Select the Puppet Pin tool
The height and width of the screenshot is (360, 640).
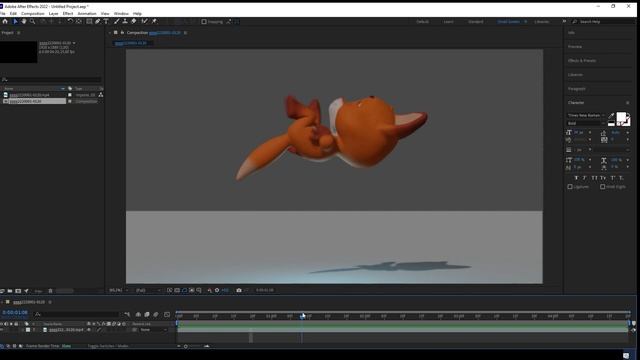[x=154, y=21]
